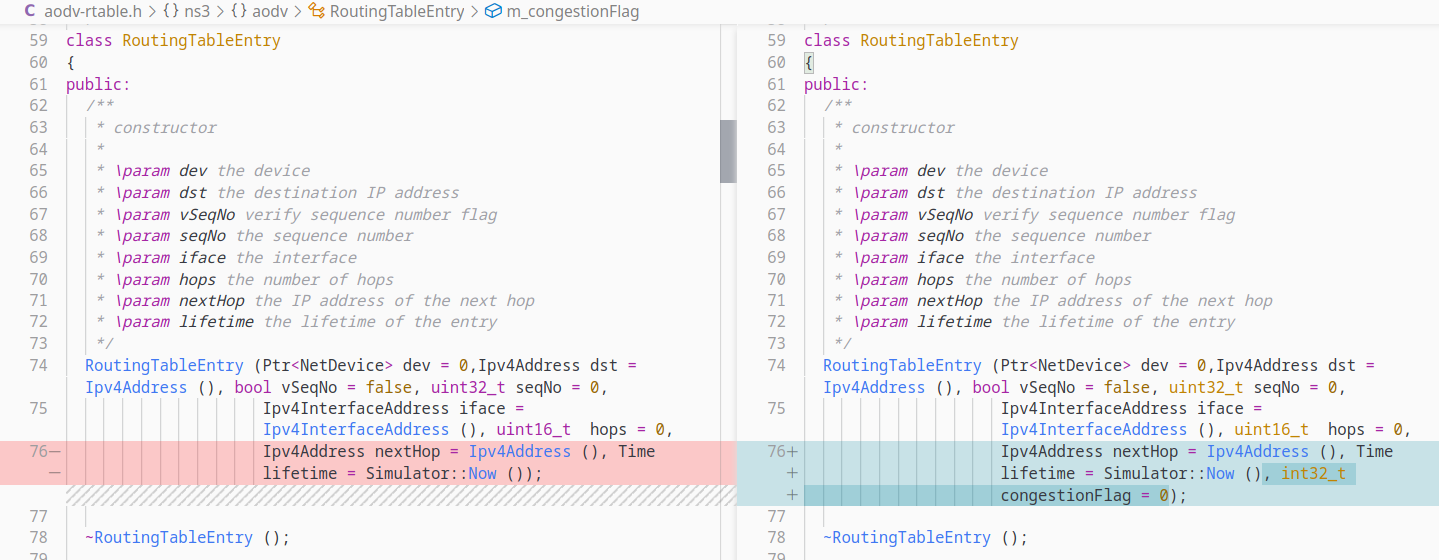Click added line number 76 in modified pane

[776, 452]
